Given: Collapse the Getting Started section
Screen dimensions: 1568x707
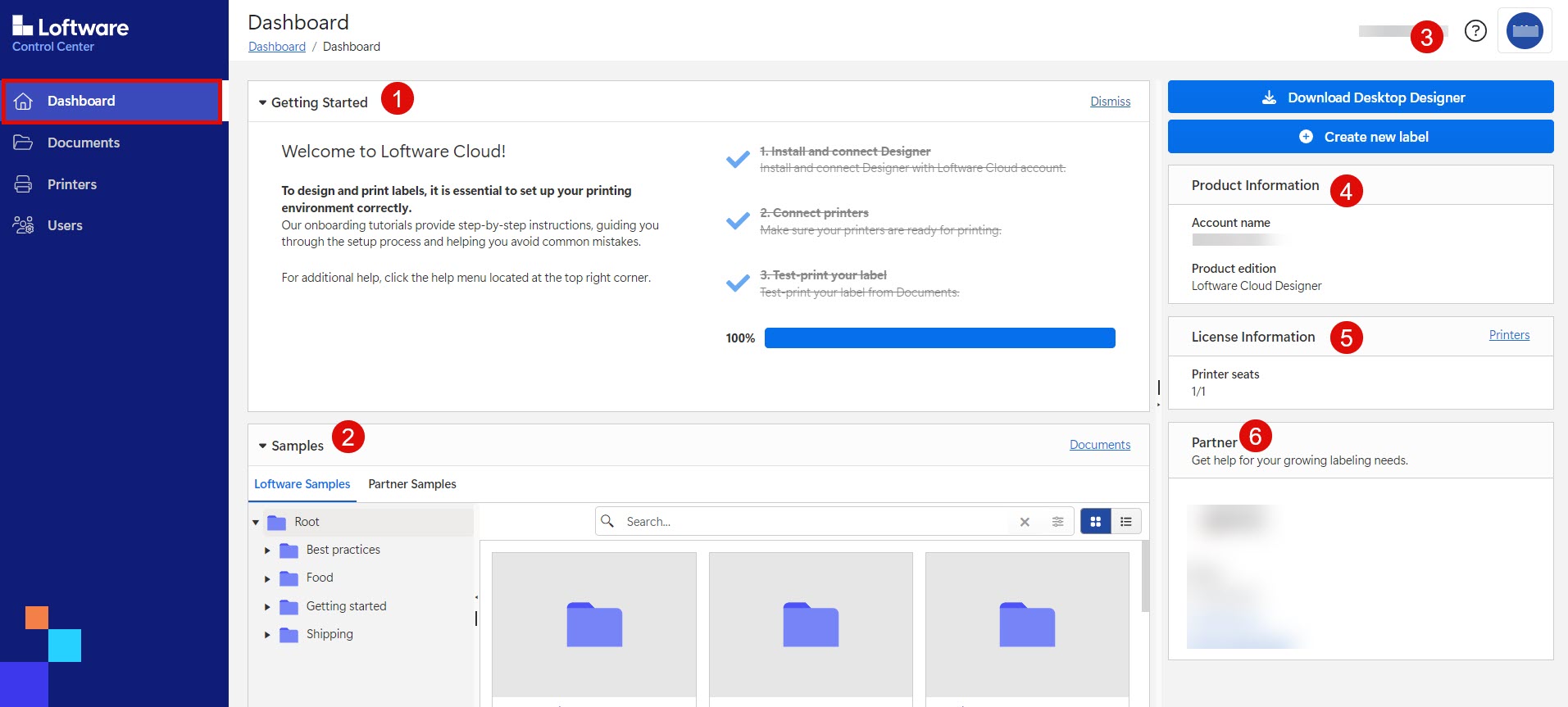Looking at the screenshot, I should tap(263, 103).
